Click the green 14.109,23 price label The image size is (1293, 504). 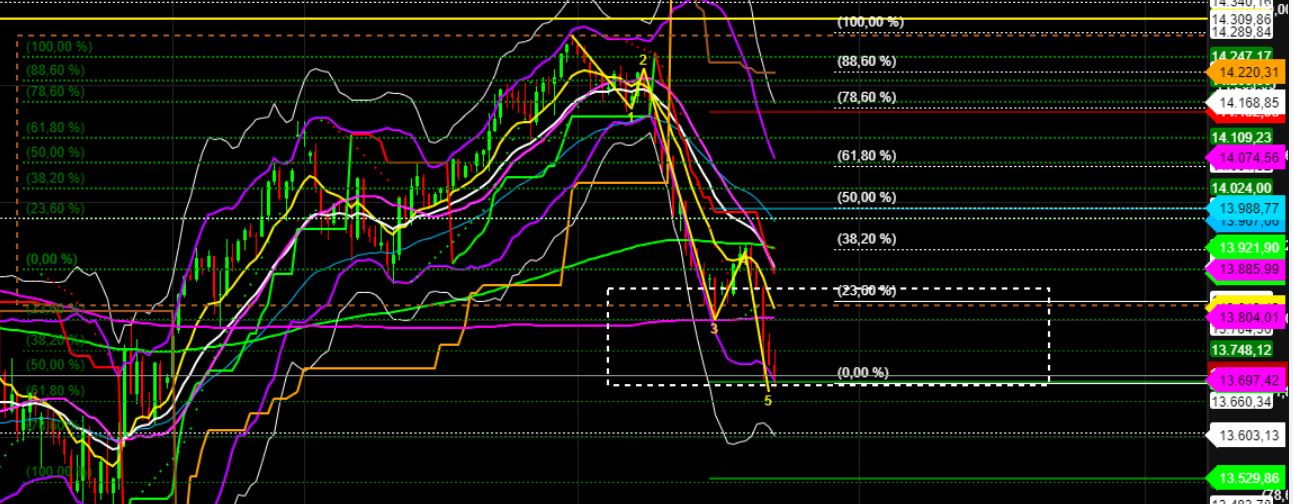pyautogui.click(x=1241, y=138)
